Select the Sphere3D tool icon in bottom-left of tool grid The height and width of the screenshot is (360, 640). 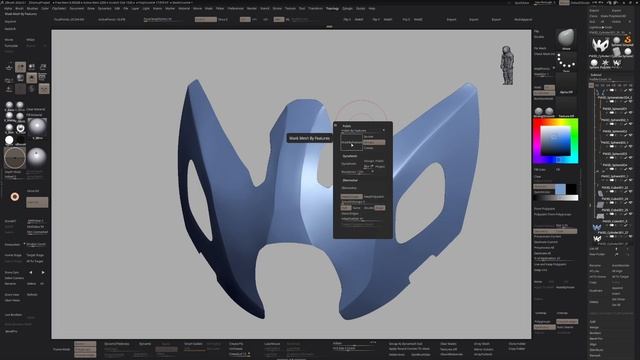click(594, 63)
